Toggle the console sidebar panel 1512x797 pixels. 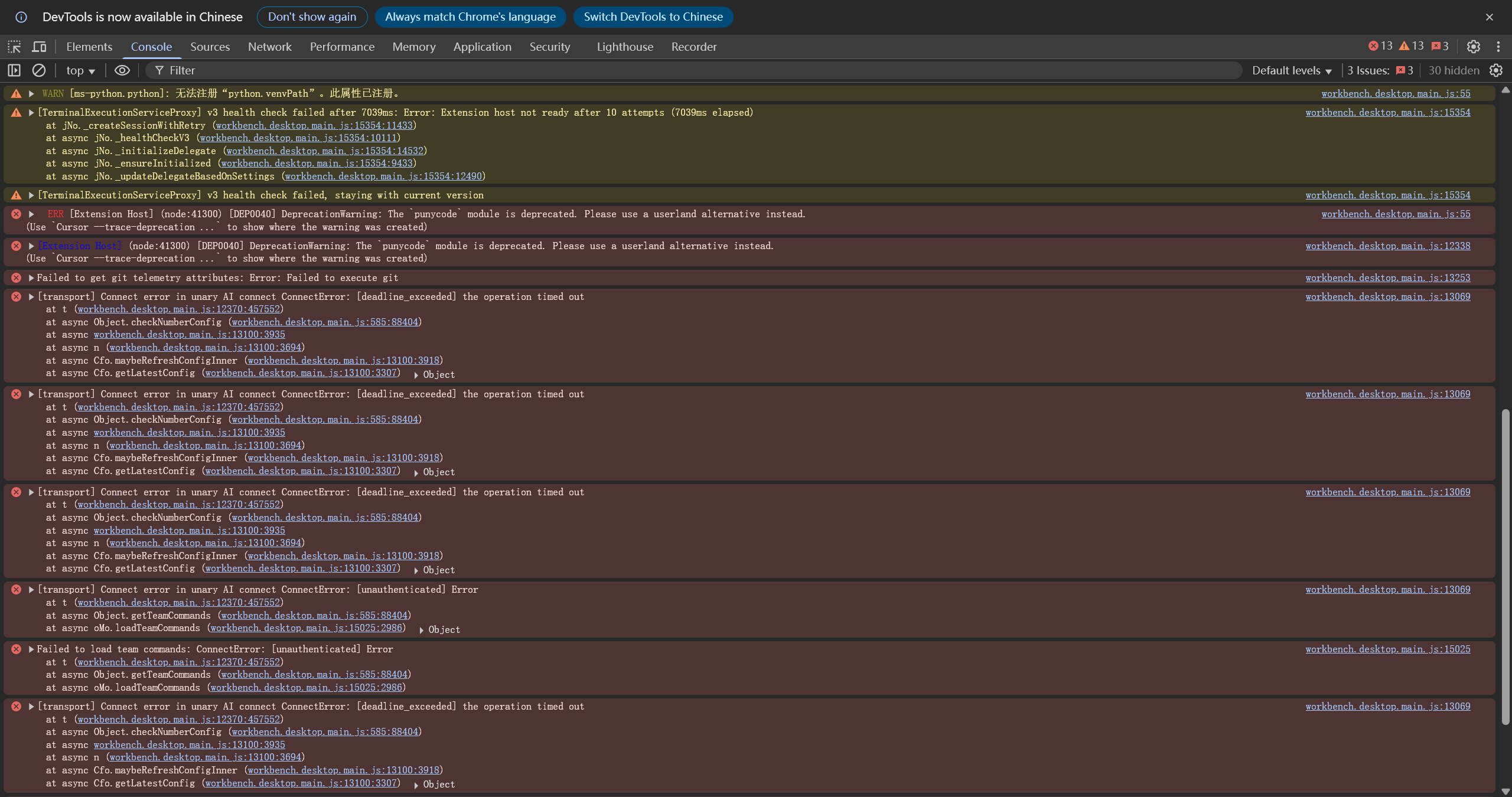(x=14, y=70)
